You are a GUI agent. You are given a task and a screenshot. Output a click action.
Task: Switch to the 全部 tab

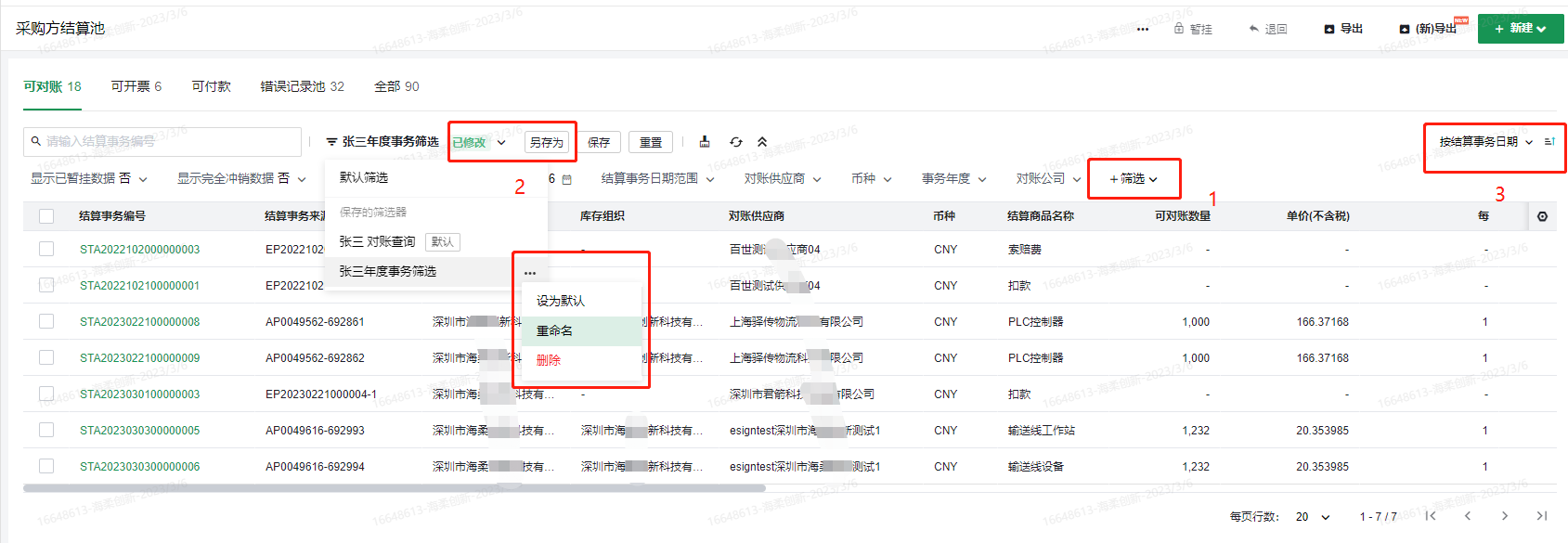point(396,86)
